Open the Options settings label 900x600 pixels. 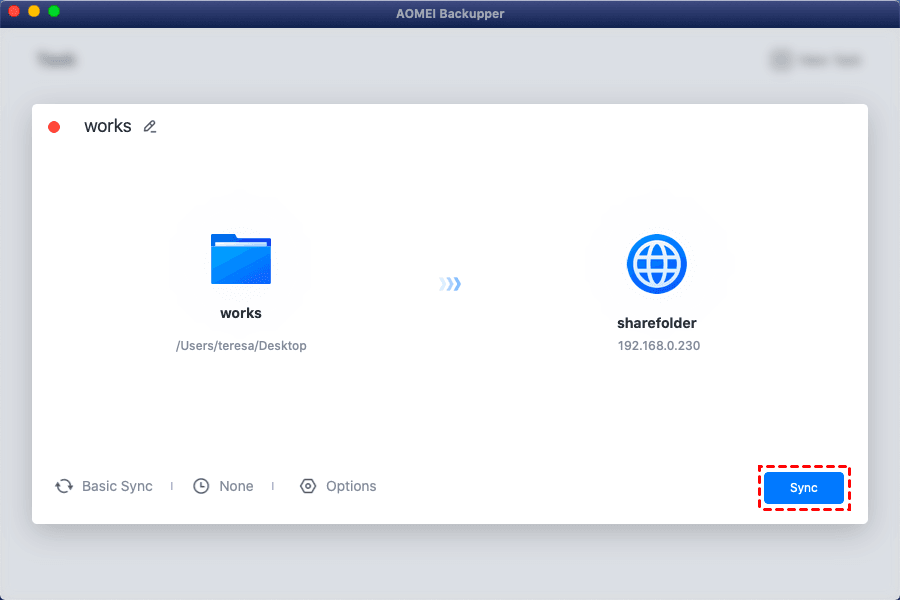(x=351, y=486)
